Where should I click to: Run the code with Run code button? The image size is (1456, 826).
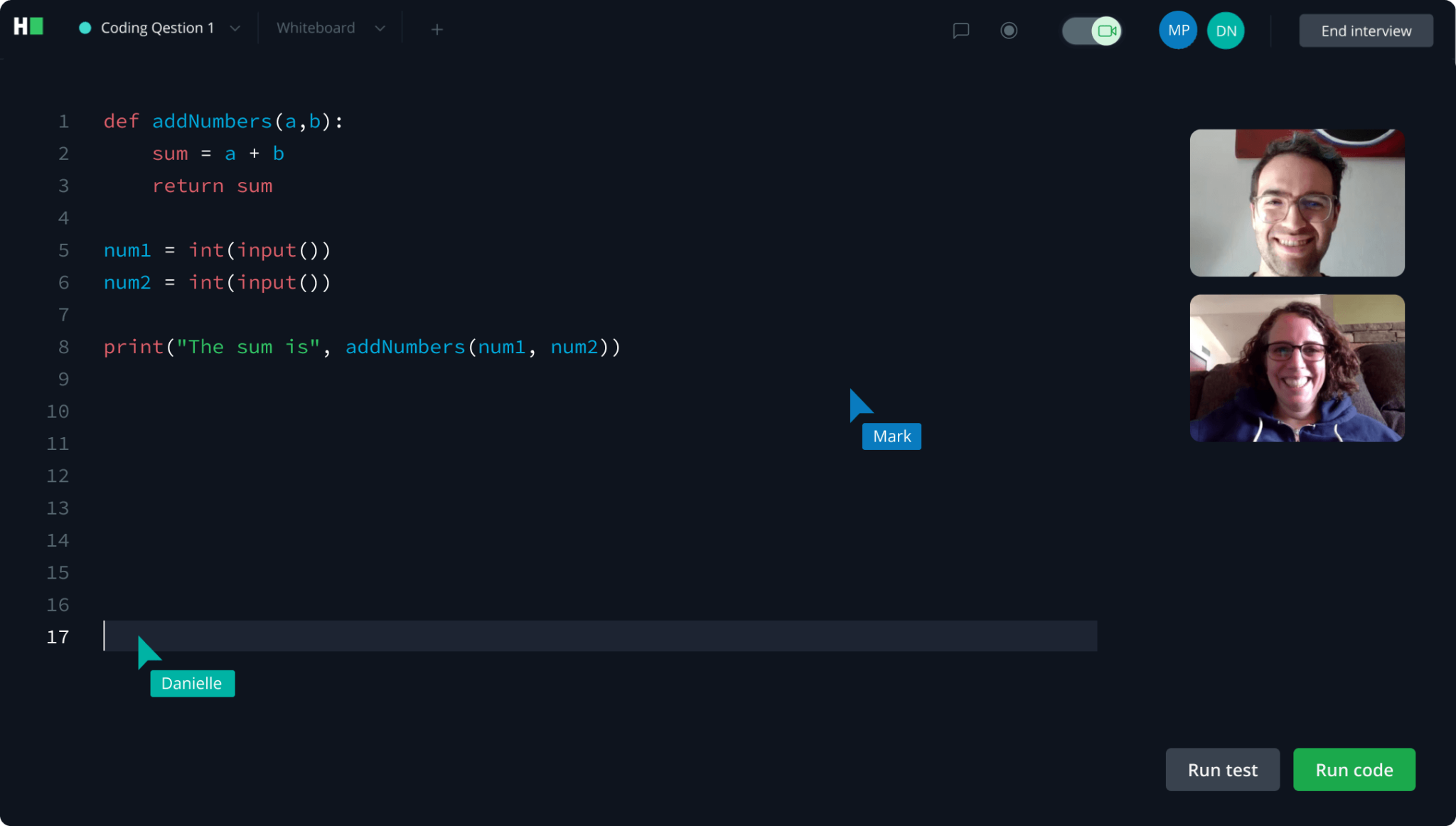[x=1353, y=769]
